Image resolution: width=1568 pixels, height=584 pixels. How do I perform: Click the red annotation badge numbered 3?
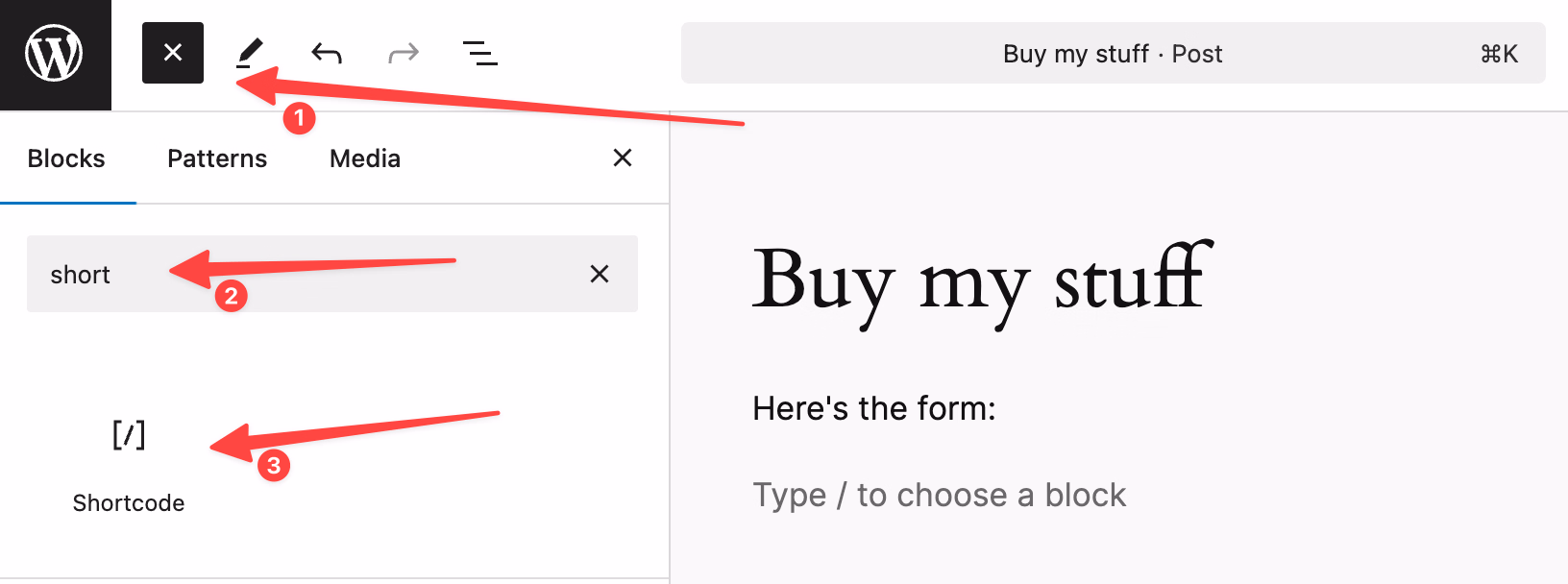pos(274,466)
